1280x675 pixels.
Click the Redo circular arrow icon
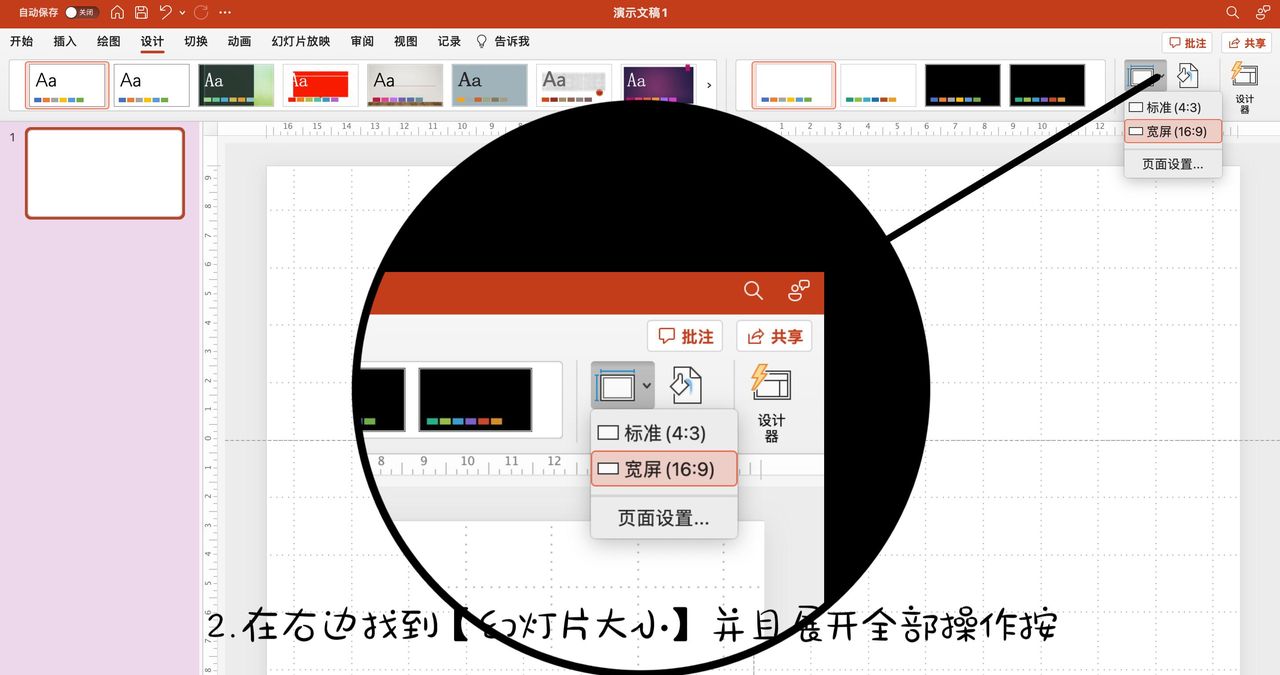coord(201,13)
